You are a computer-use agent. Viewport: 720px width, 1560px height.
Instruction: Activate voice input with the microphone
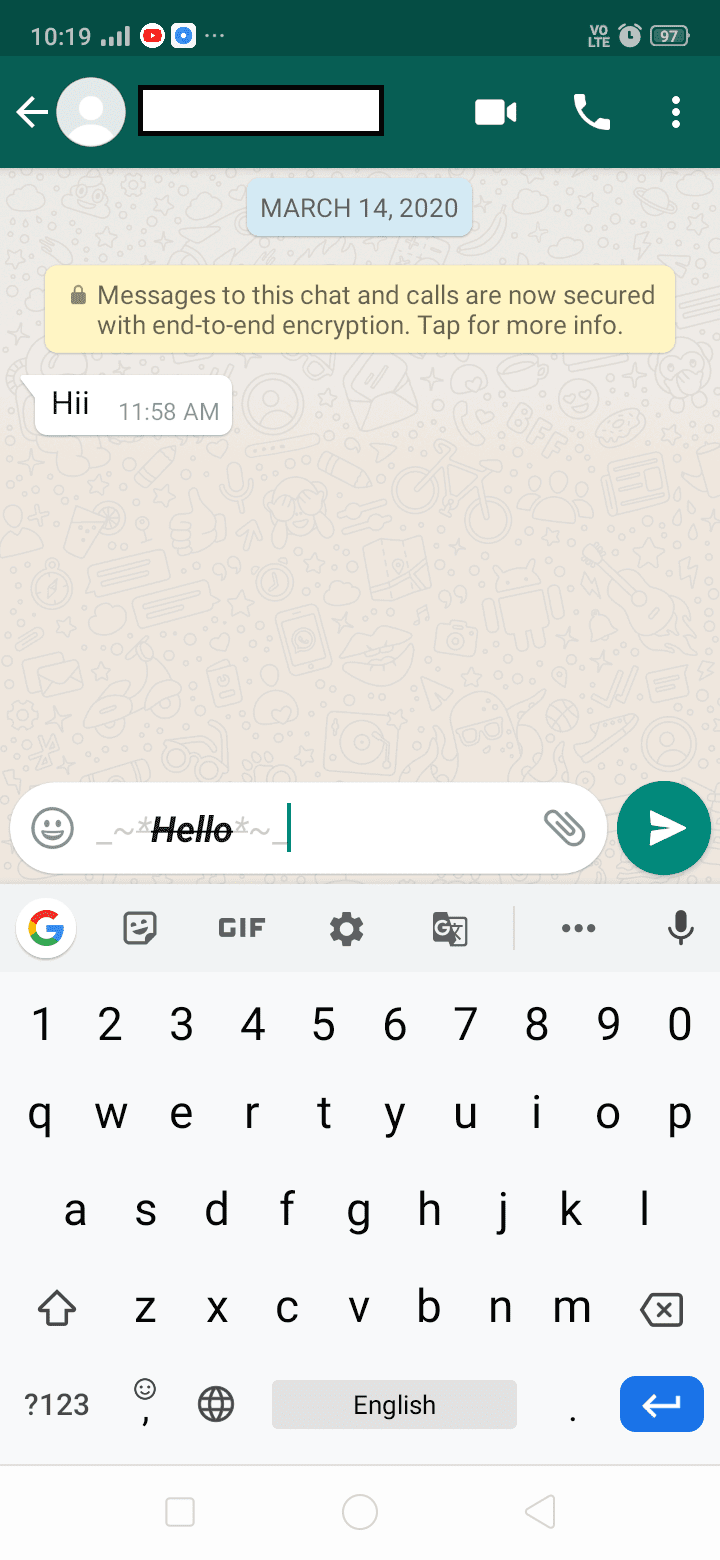point(681,929)
